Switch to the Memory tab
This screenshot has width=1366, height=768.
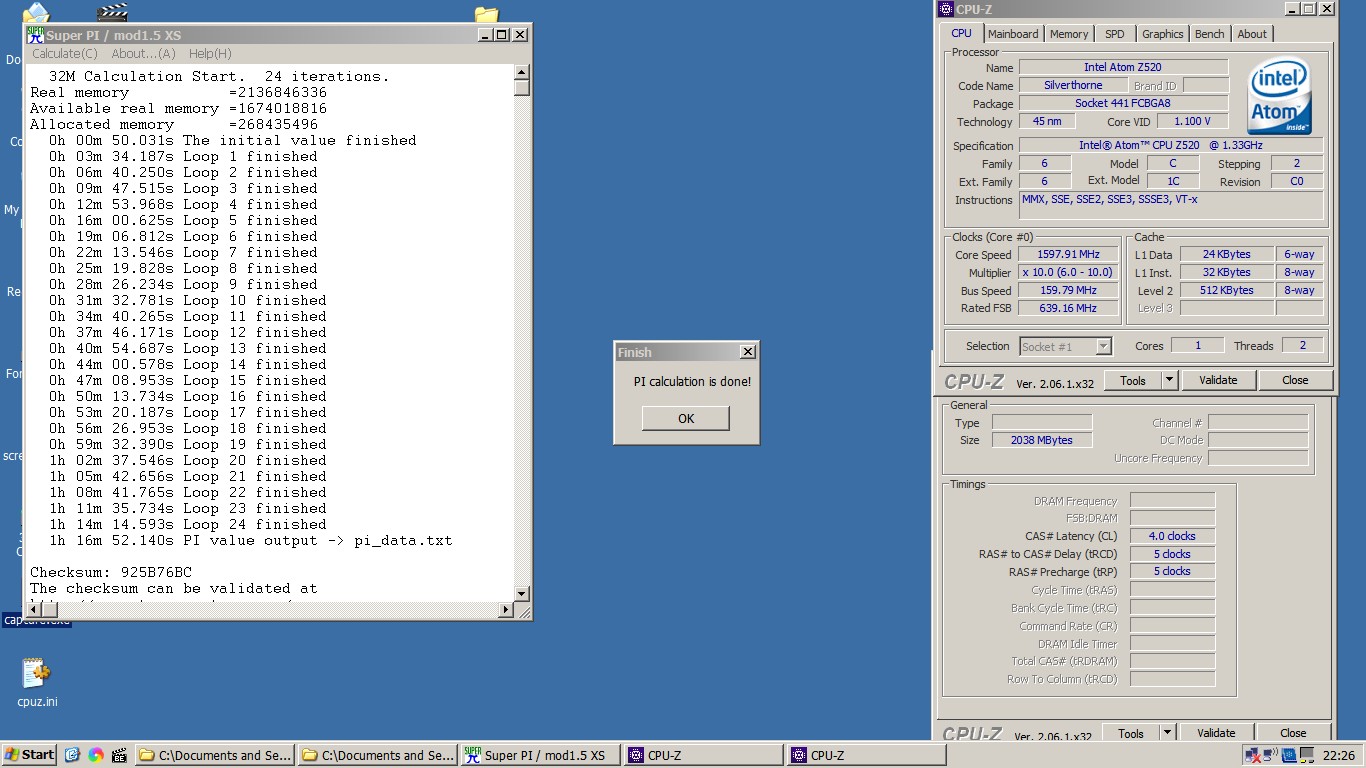pyautogui.click(x=1069, y=34)
